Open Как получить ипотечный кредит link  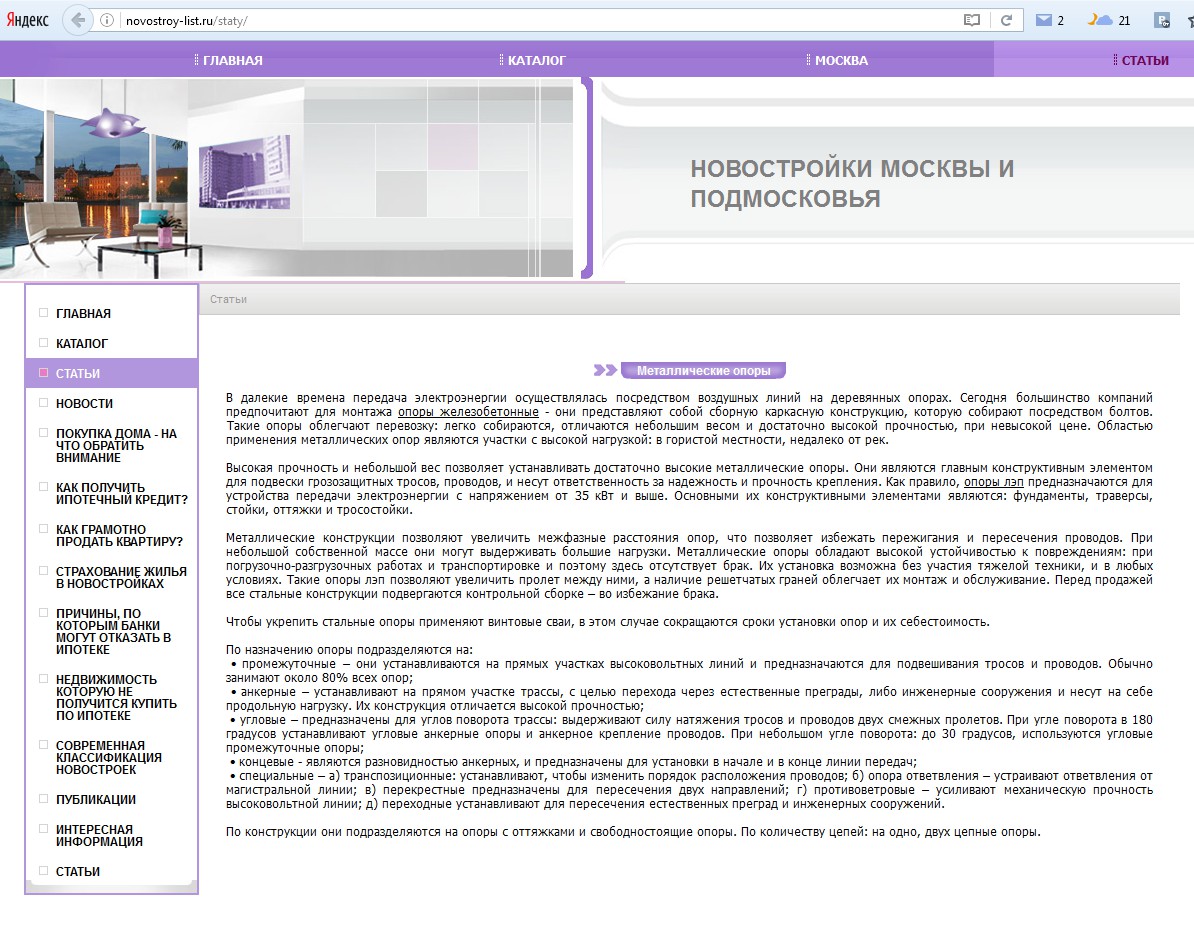(121, 494)
